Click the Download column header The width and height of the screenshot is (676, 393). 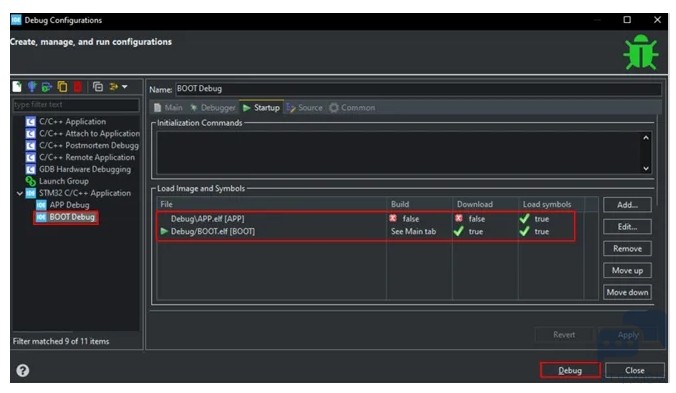coord(485,204)
